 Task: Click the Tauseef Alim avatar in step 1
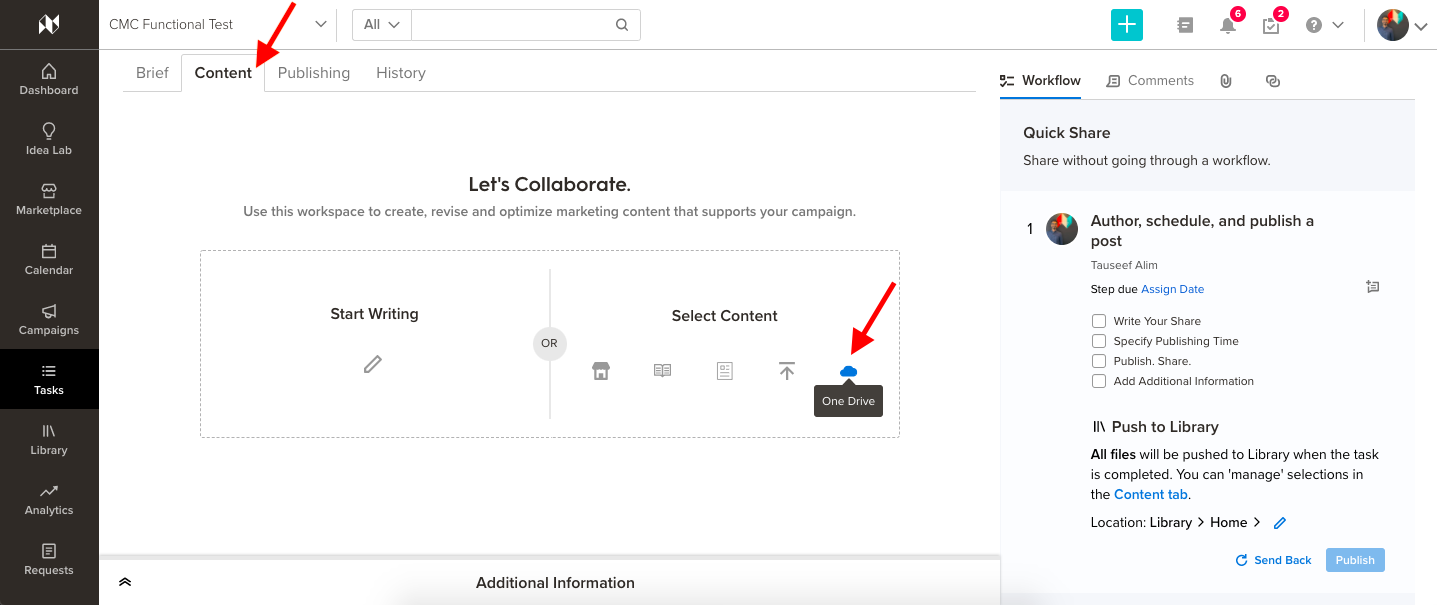[x=1062, y=229]
